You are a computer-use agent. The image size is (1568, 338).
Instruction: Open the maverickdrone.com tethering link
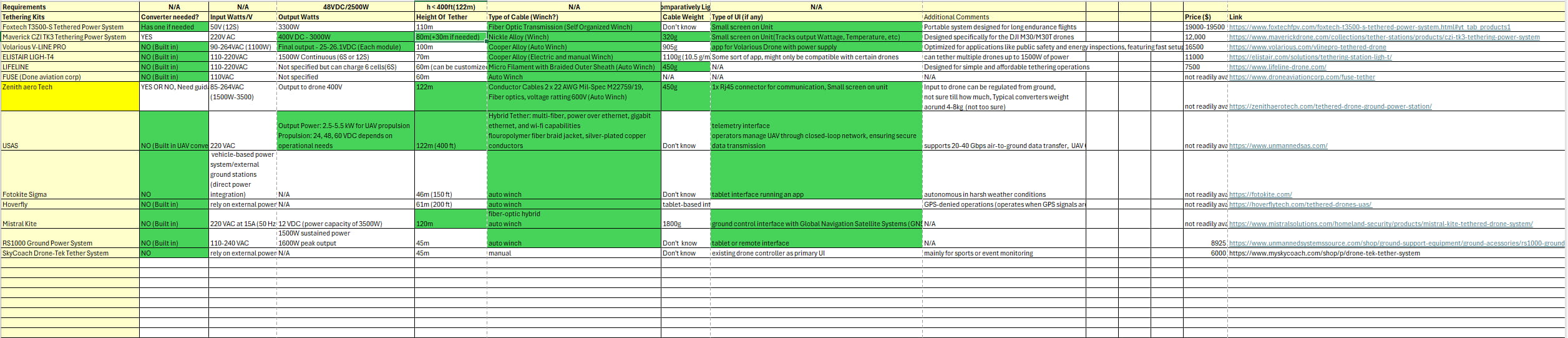coord(1384,37)
